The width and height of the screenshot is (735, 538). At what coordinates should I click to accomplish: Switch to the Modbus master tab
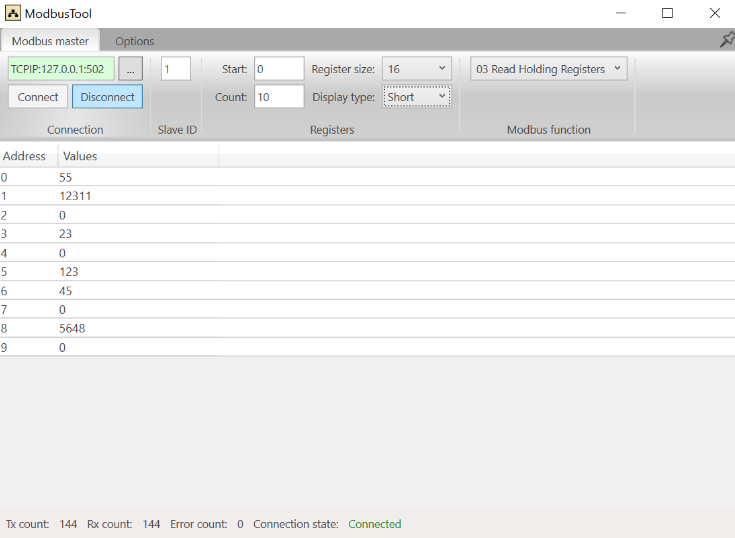click(x=50, y=41)
